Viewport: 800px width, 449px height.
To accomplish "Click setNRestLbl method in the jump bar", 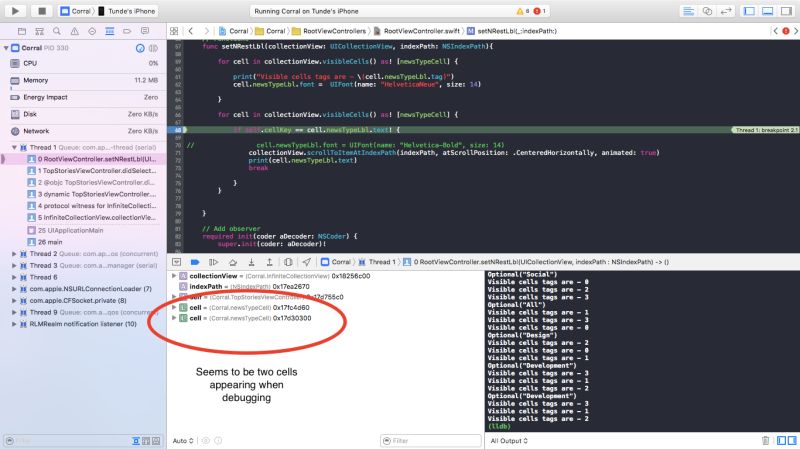I will (x=511, y=31).
